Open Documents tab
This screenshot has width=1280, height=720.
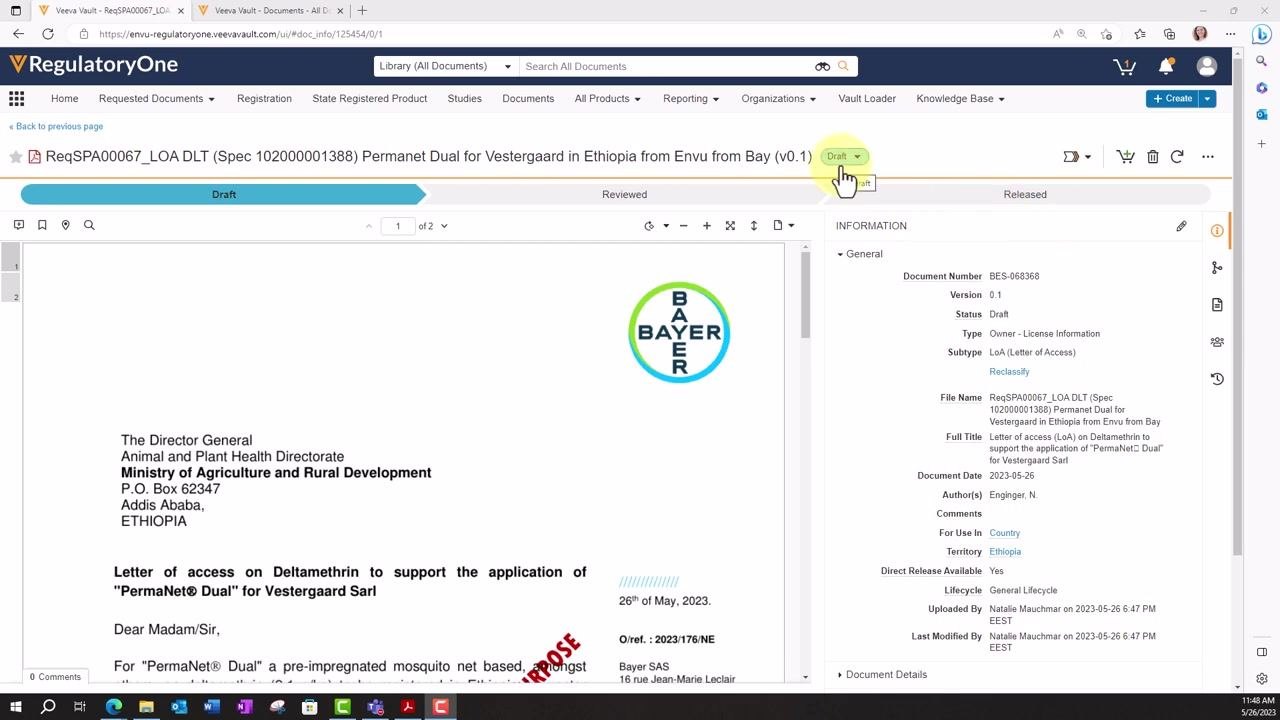[528, 98]
